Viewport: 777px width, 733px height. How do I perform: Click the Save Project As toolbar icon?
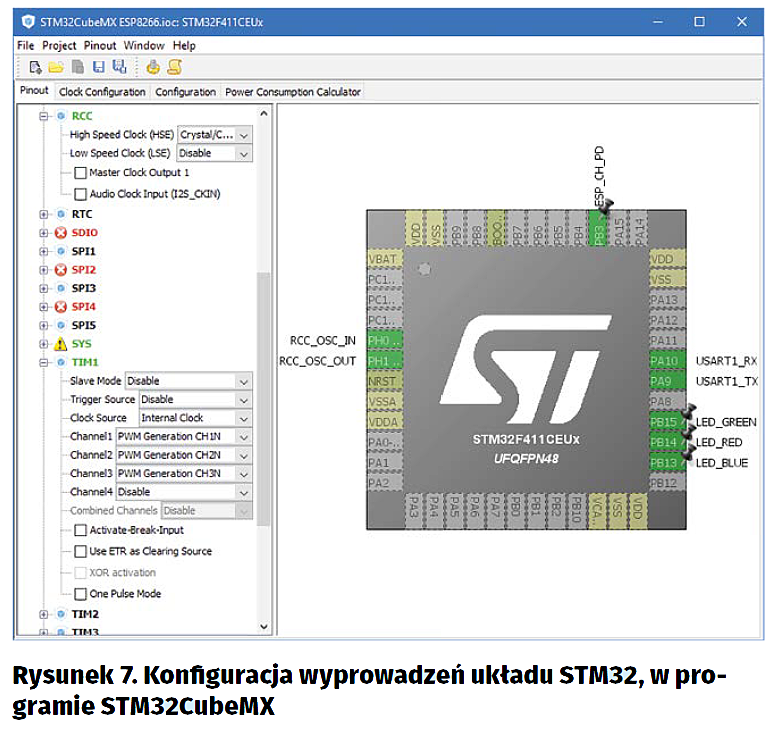[x=119, y=68]
